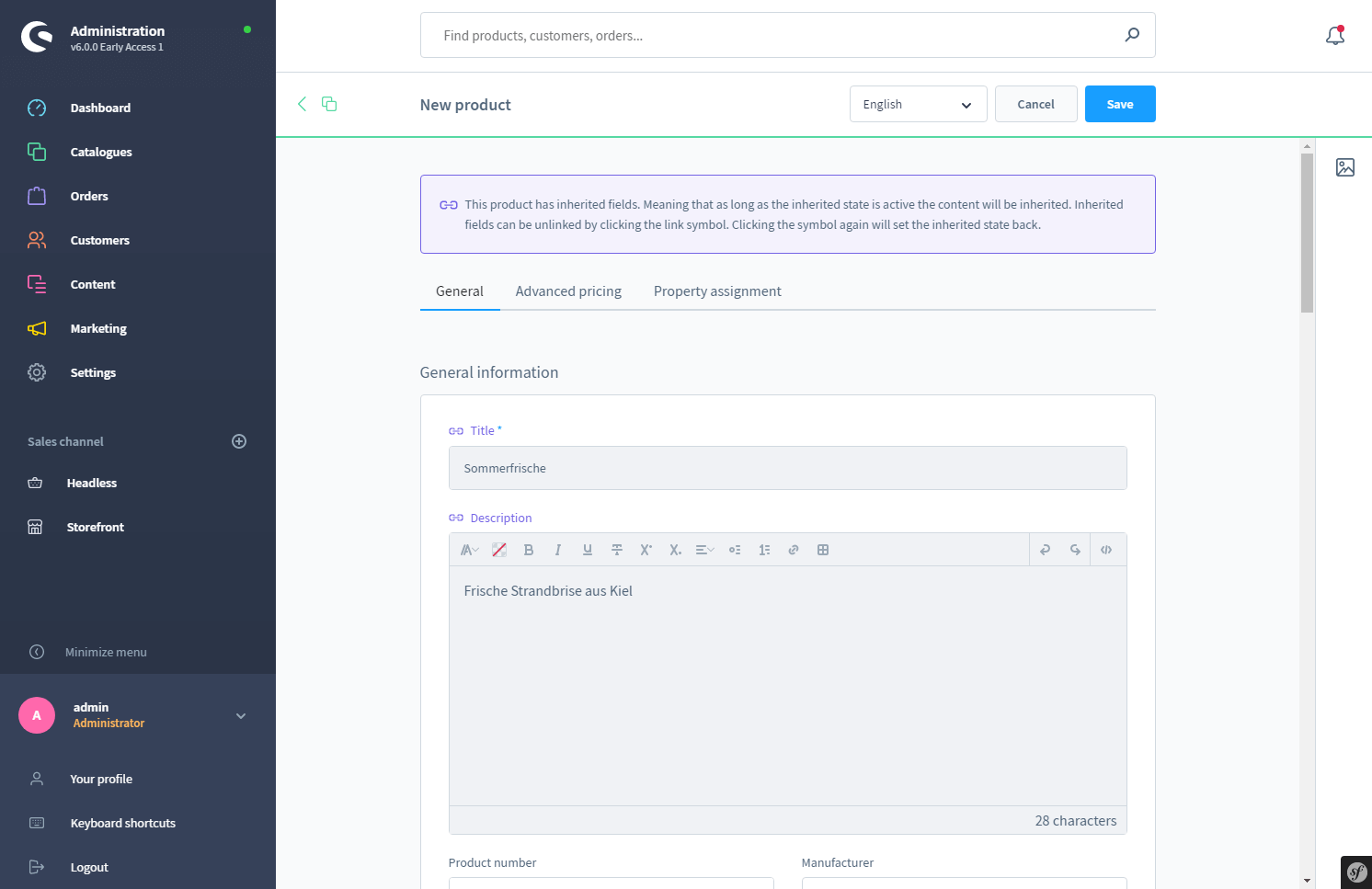Click the search magnifier icon
The height and width of the screenshot is (889, 1372).
click(1132, 35)
